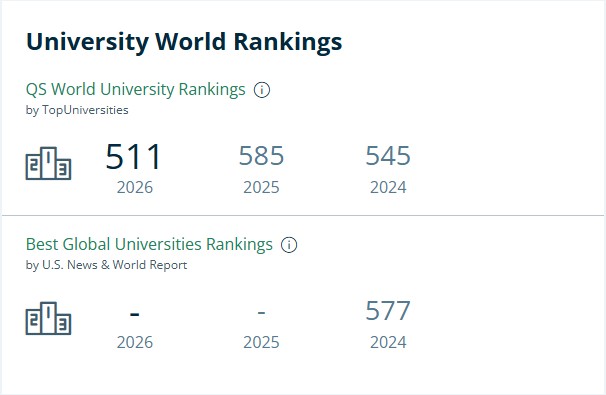Click 'by U.S. News & World Report' text
The image size is (606, 395).
106,265
